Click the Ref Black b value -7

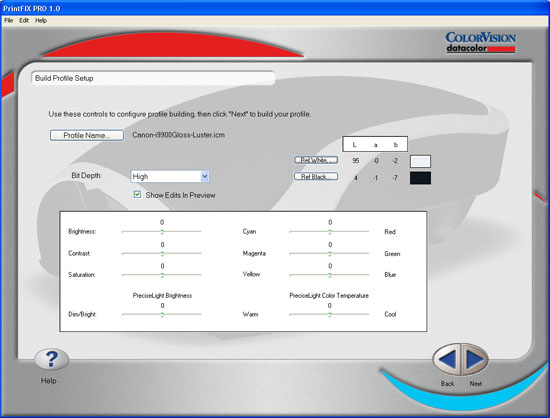tap(395, 178)
